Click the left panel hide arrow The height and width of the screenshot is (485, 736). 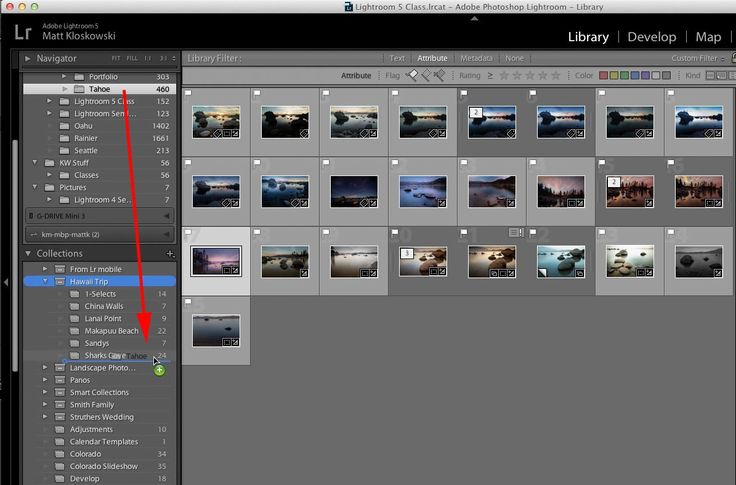coord(5,283)
